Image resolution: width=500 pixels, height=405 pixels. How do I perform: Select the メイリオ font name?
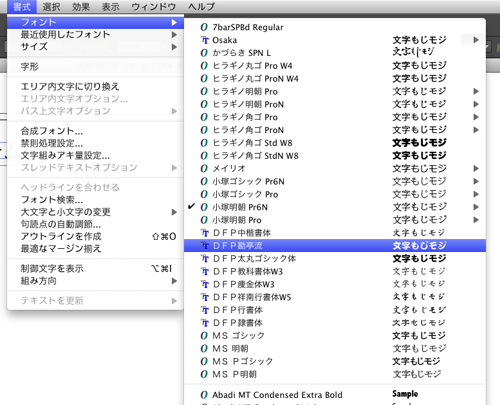[x=229, y=168]
